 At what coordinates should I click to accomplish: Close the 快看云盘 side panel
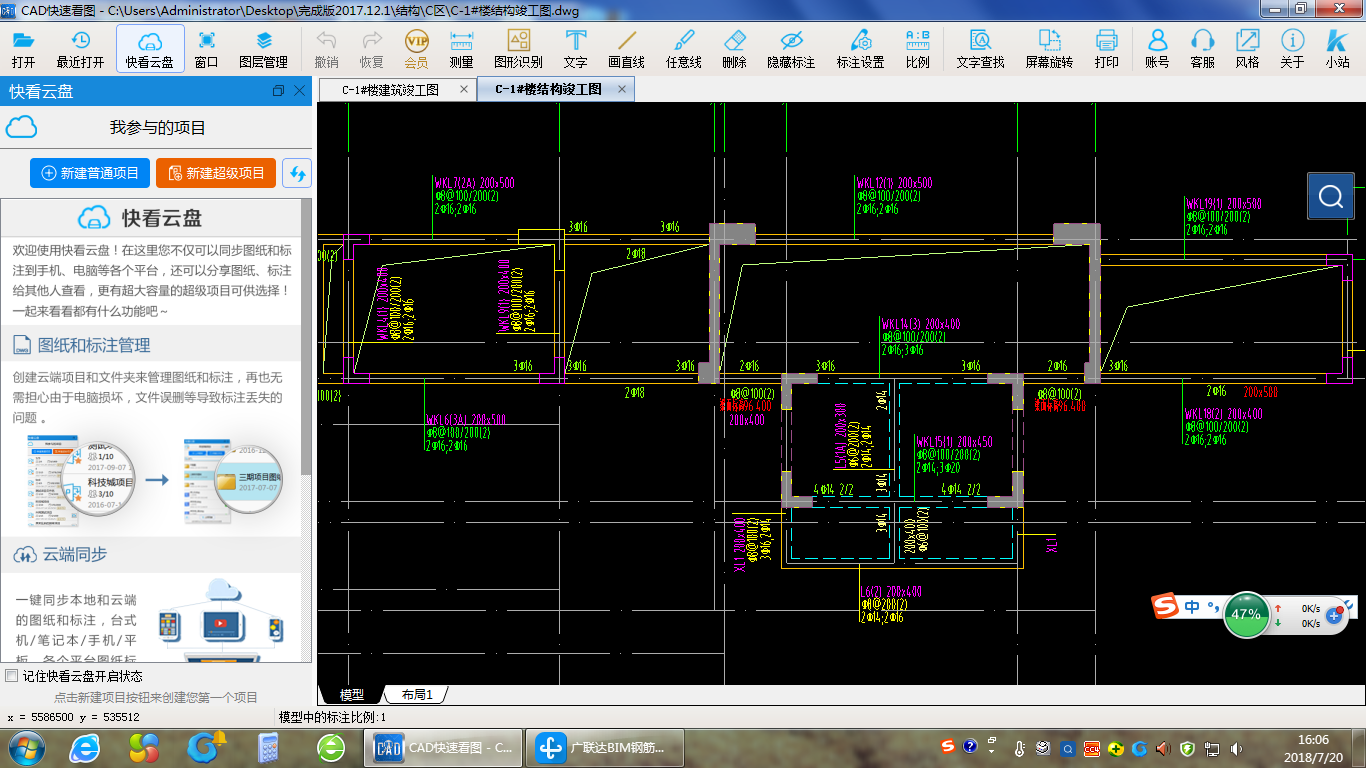point(300,91)
